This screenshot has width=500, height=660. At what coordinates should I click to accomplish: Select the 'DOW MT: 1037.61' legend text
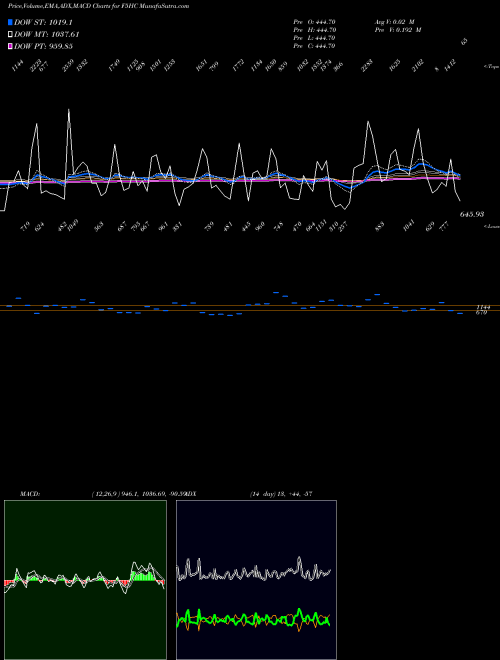(47, 34)
